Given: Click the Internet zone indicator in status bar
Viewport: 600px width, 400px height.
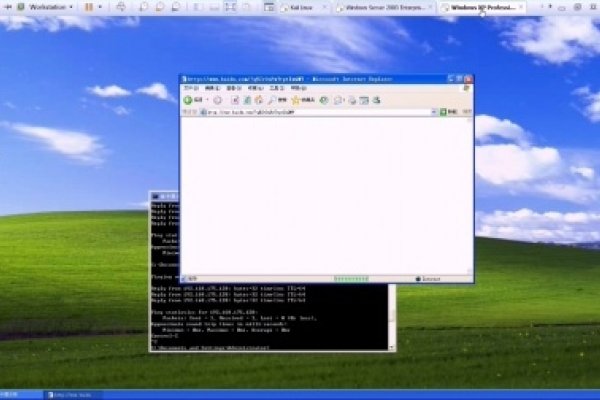Looking at the screenshot, I should pyautogui.click(x=428, y=279).
